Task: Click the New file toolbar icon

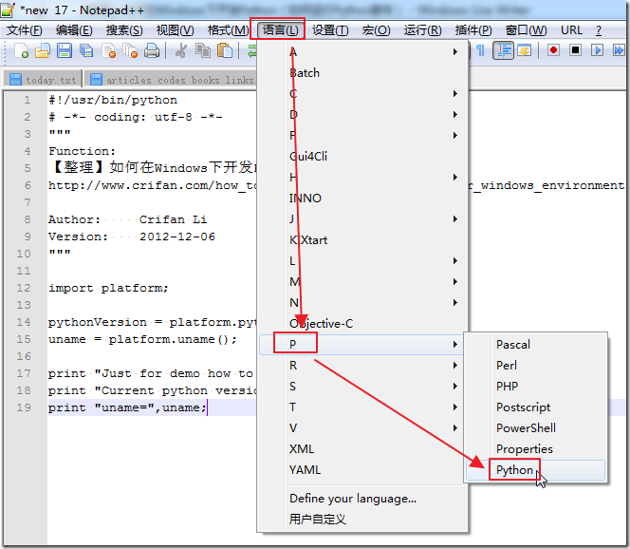Action: (x=21, y=51)
